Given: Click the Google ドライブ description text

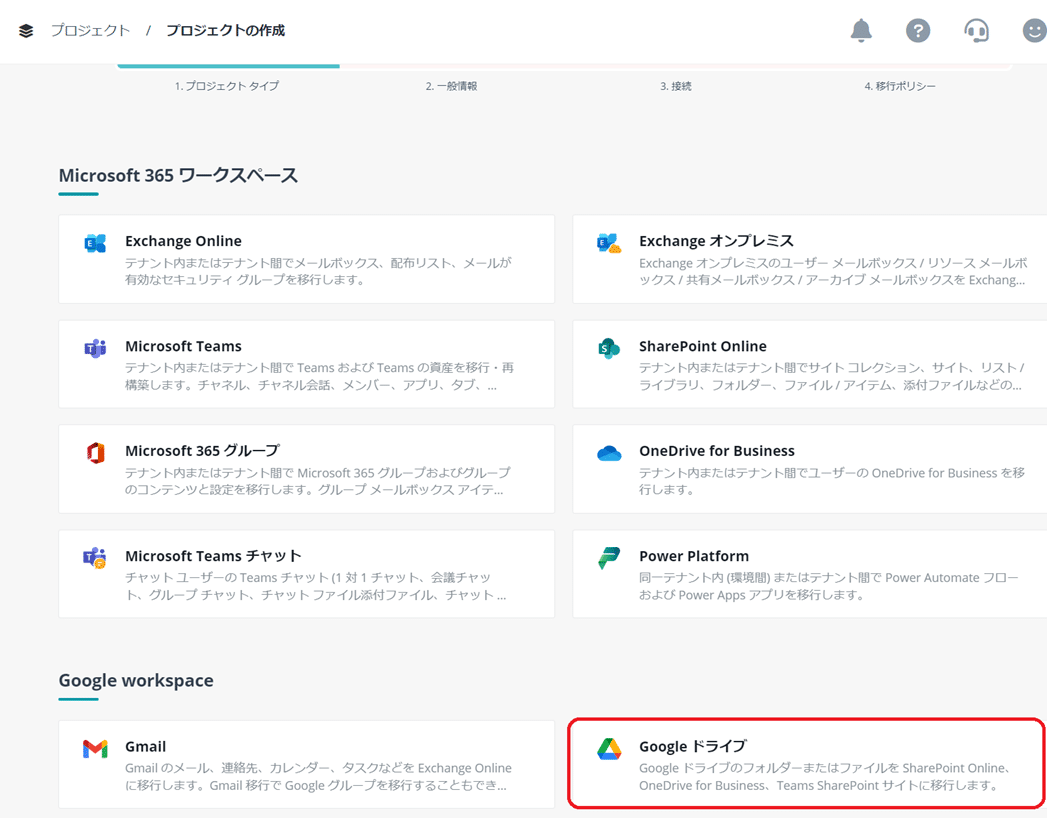Looking at the screenshot, I should pyautogui.click(x=825, y=777).
